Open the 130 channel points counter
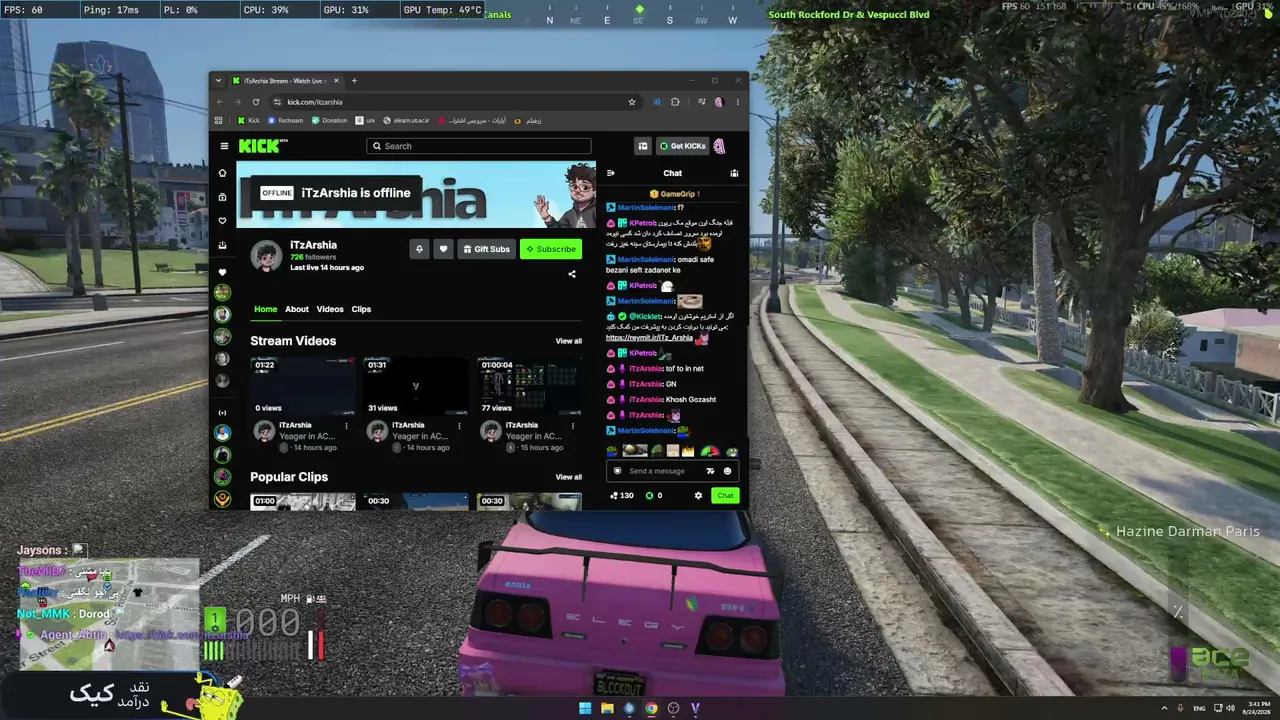Image resolution: width=1280 pixels, height=720 pixels. click(x=622, y=495)
